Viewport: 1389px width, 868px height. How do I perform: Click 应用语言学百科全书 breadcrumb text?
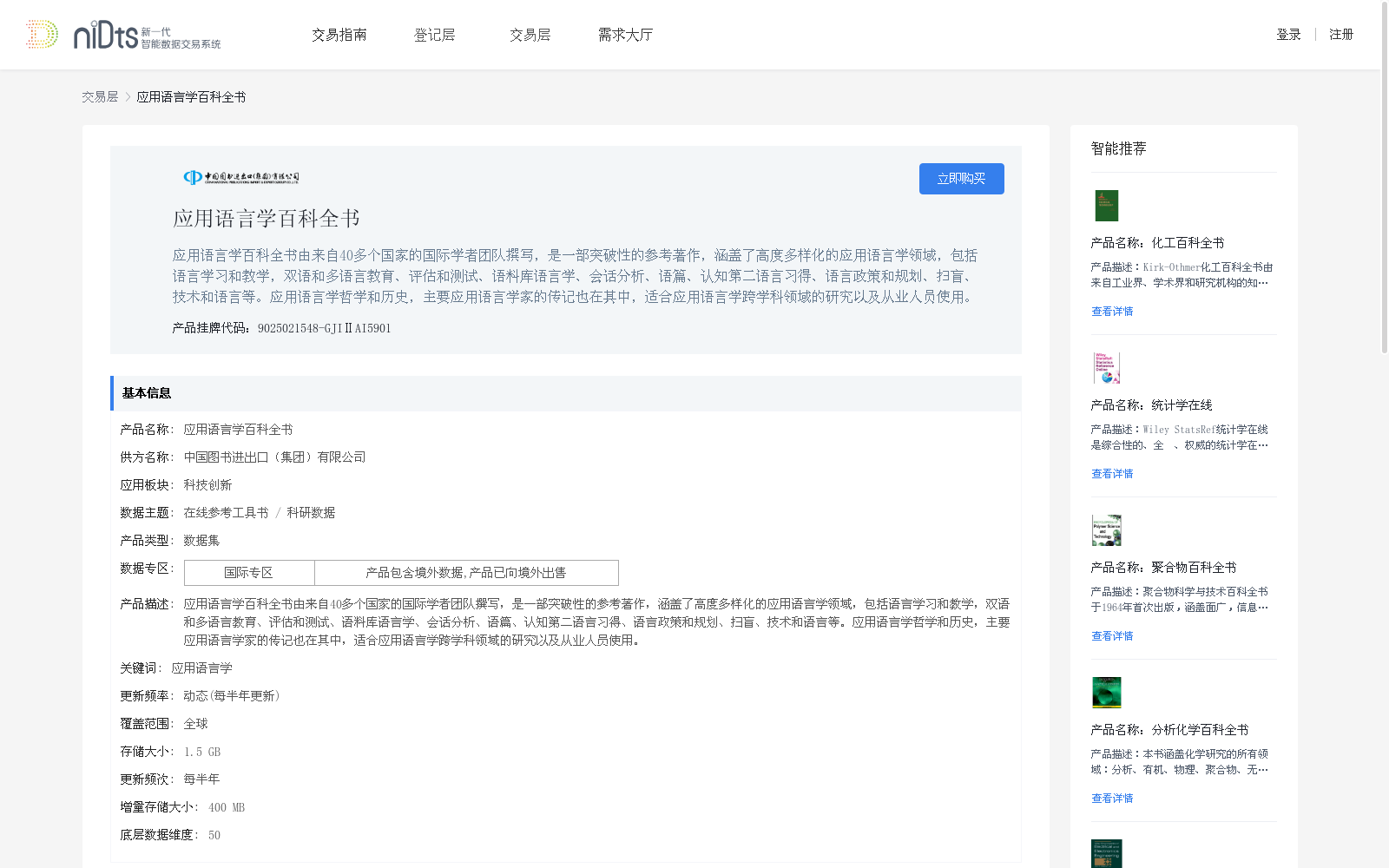pos(191,97)
